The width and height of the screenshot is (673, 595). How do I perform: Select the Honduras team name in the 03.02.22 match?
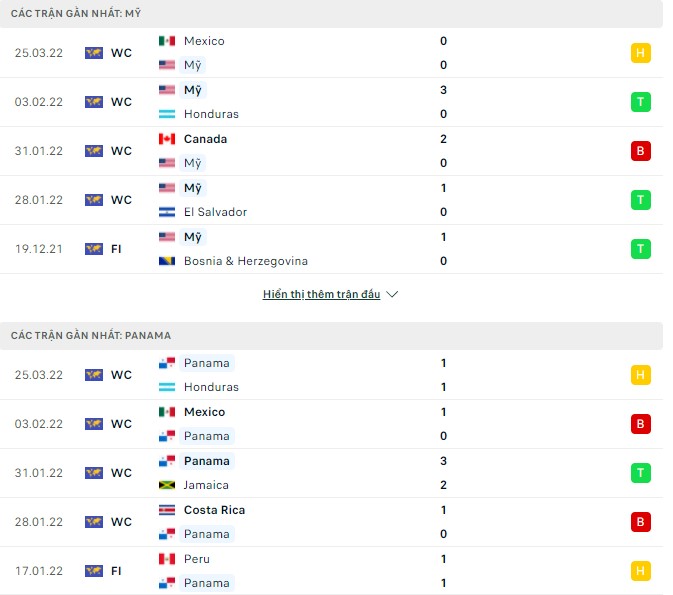click(211, 114)
